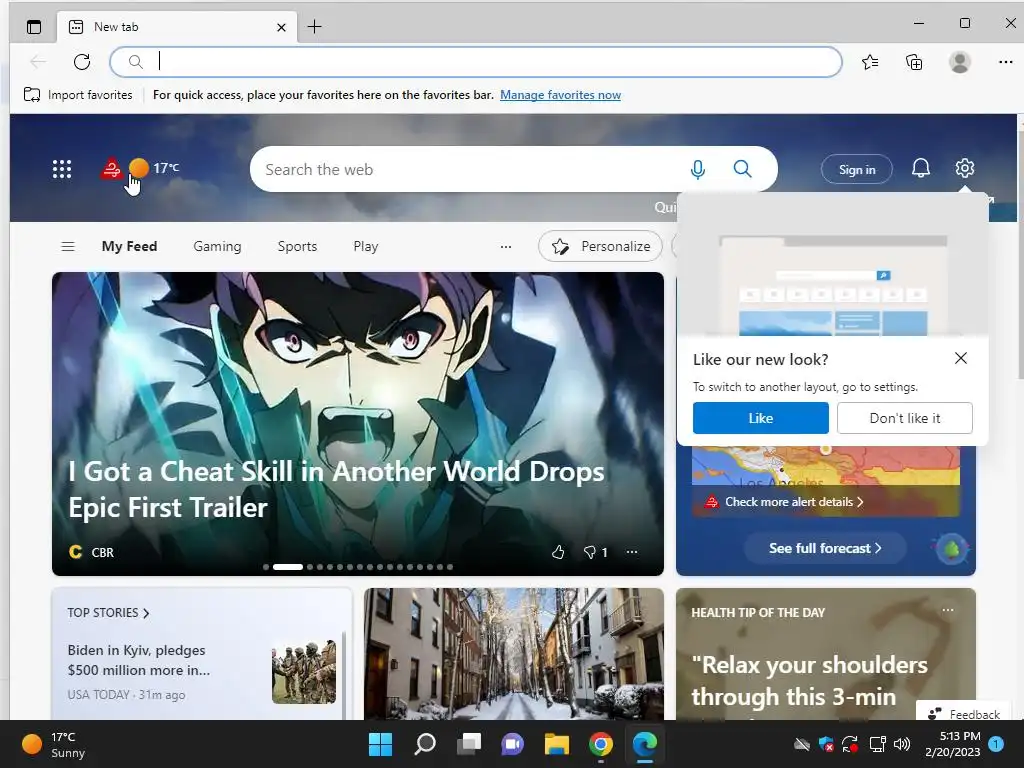Focus the browser address bar
This screenshot has width=1024, height=768.
pos(475,62)
